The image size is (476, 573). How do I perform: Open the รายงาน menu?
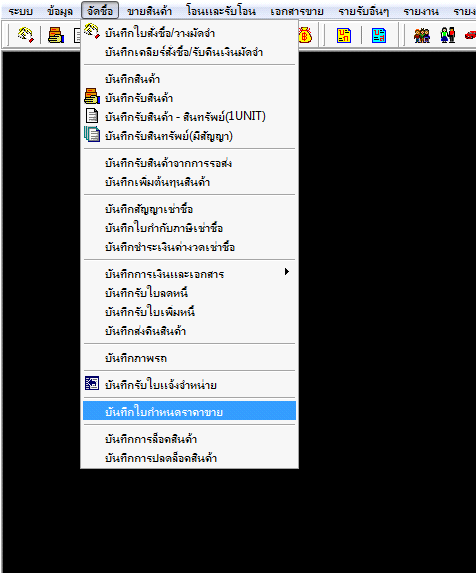[x=421, y=11]
